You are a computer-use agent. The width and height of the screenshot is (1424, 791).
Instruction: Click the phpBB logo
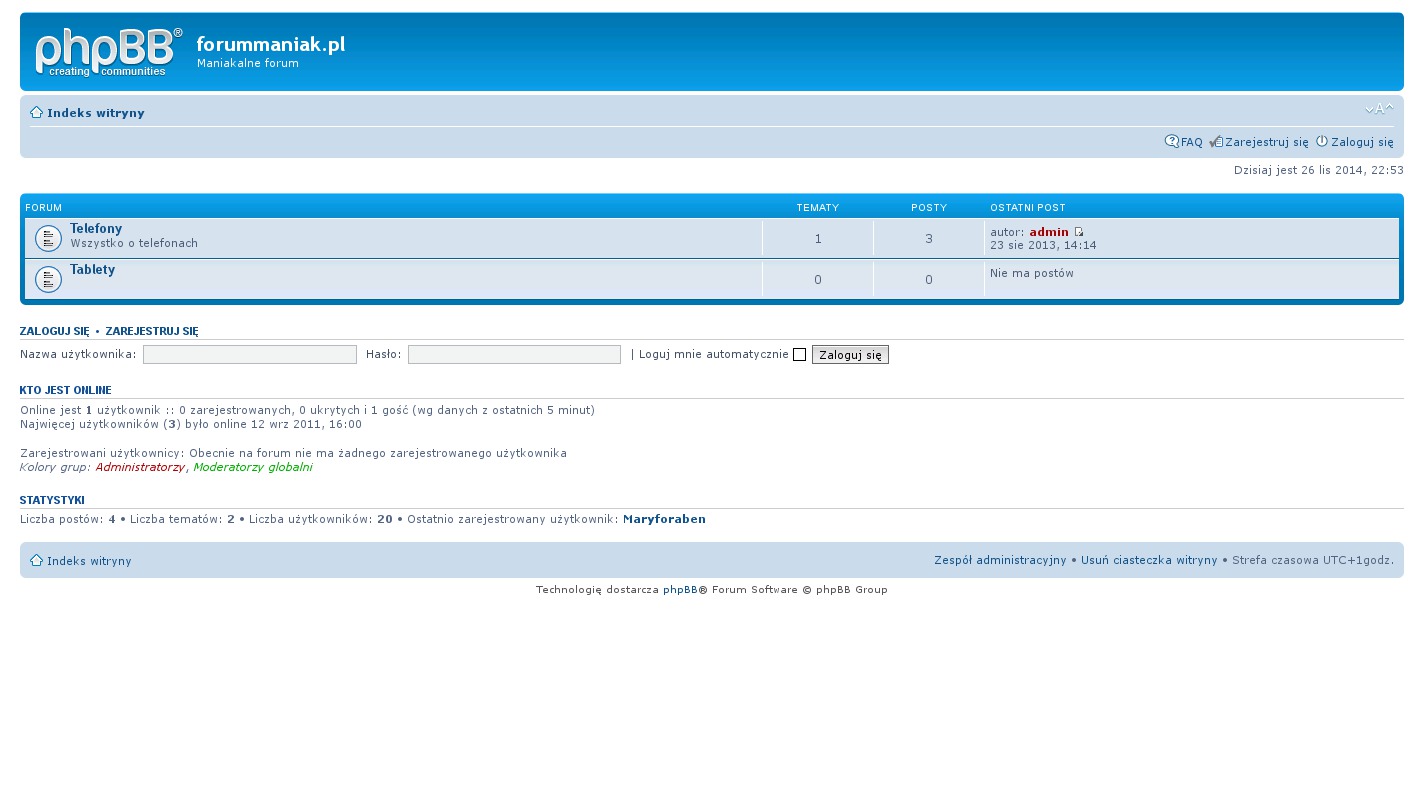click(x=109, y=52)
